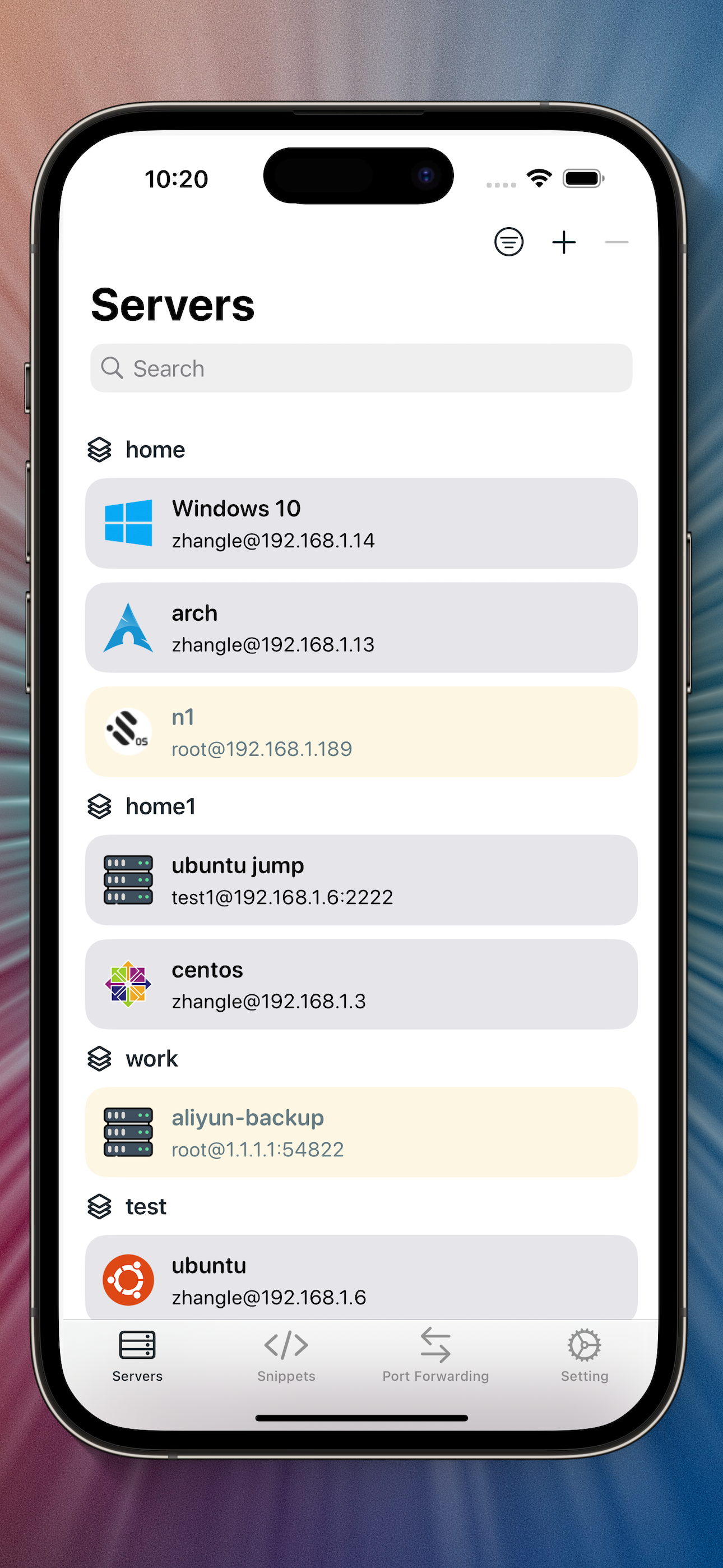Open the filter options icon

click(509, 242)
